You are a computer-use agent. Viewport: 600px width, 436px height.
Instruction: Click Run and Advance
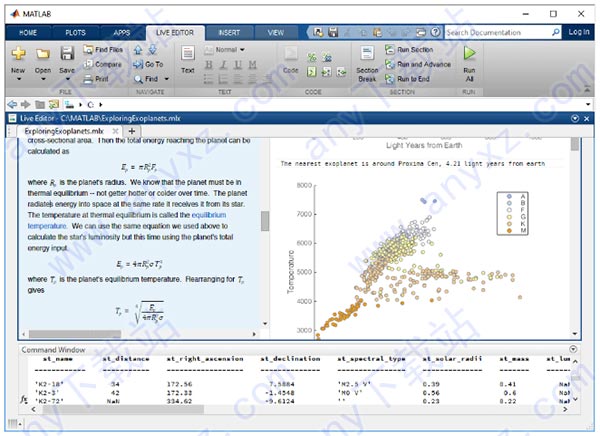tap(418, 64)
